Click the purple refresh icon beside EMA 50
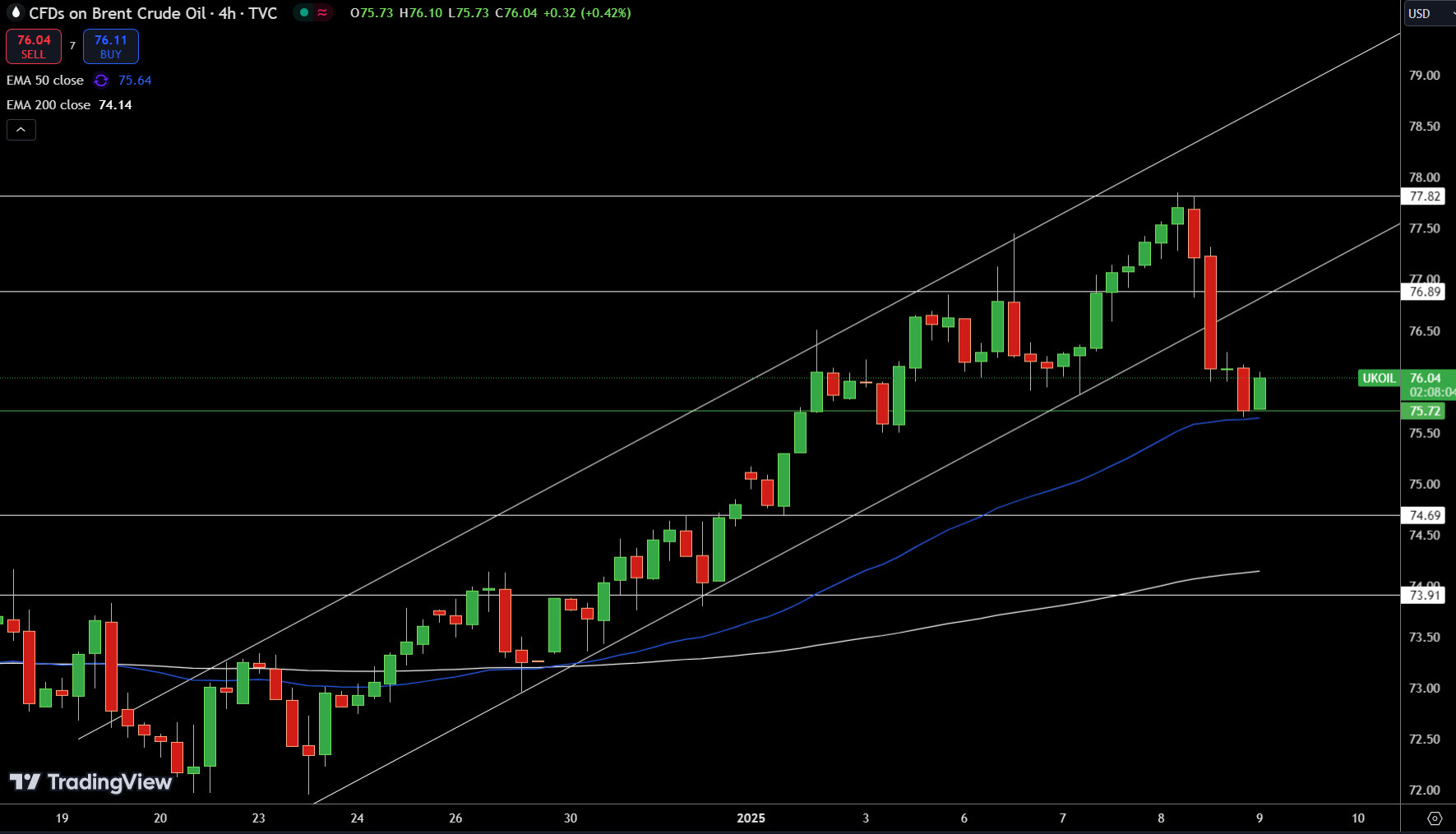Image resolution: width=1456 pixels, height=834 pixels. click(x=101, y=81)
